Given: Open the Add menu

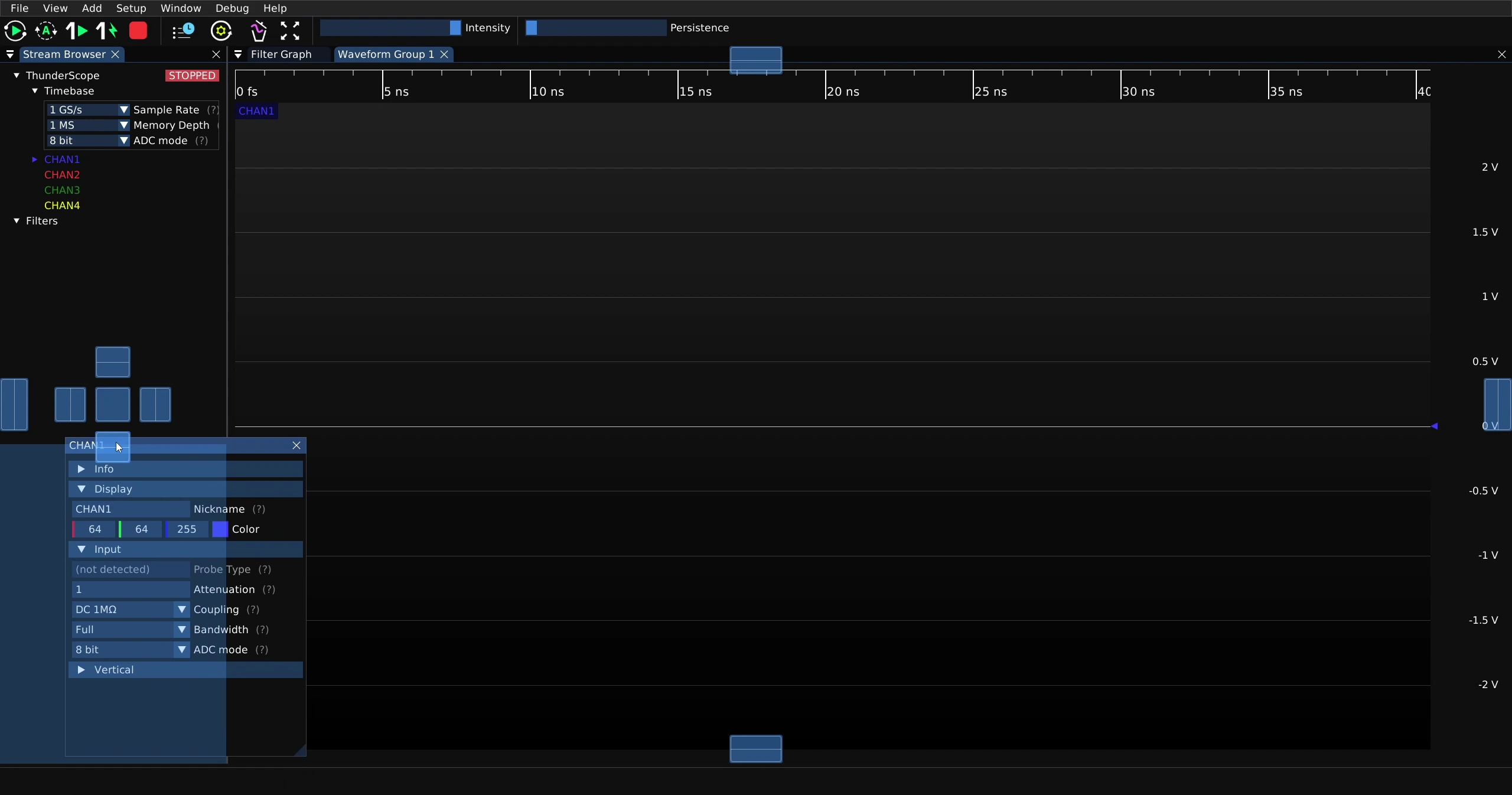Looking at the screenshot, I should [x=92, y=8].
